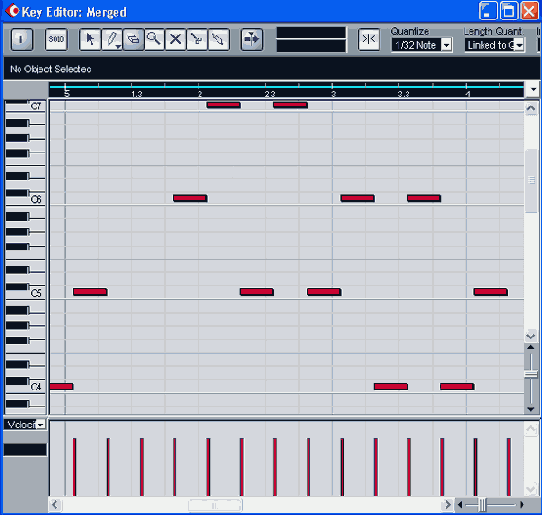Click bar 3 on the ruler
The image size is (542, 515).
point(333,94)
